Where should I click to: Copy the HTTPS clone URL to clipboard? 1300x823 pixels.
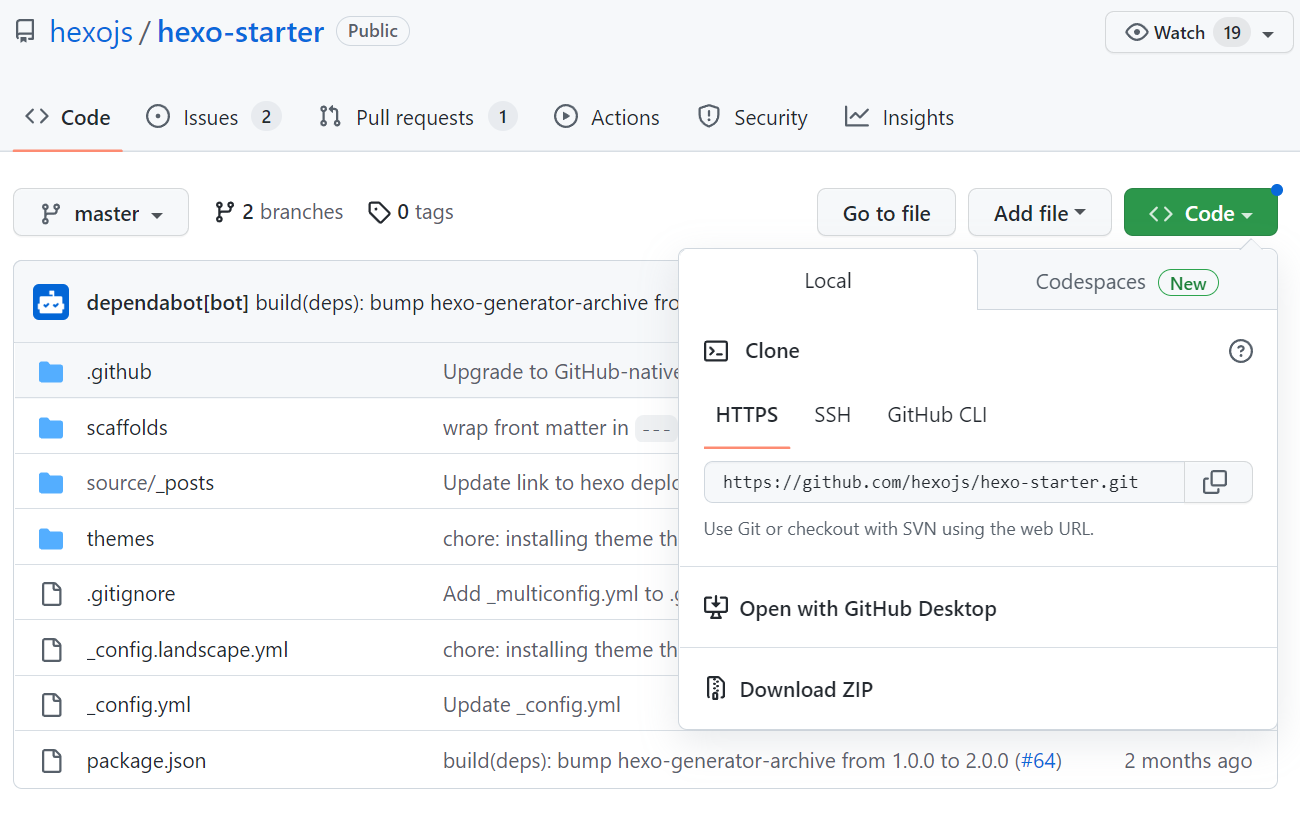point(1216,482)
